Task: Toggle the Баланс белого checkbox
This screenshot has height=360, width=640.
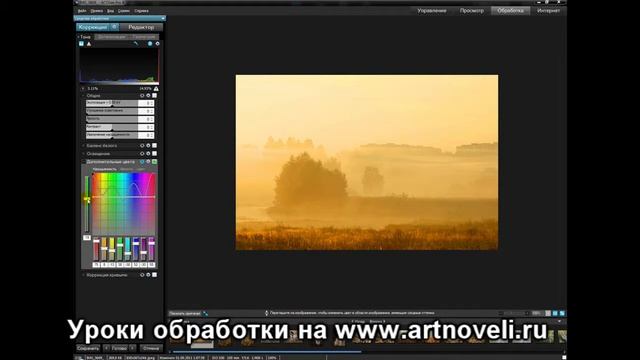Action: coord(154,145)
